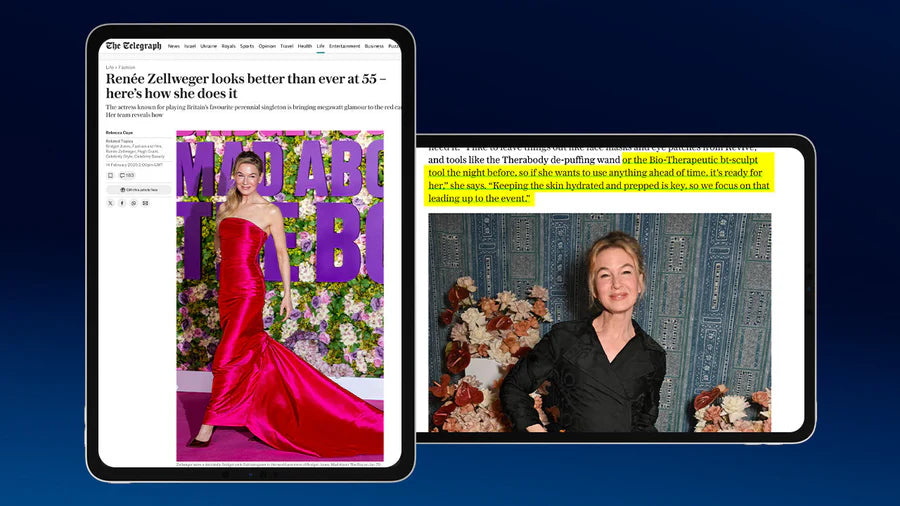Click the Life breadcrumb link

pyautogui.click(x=108, y=67)
